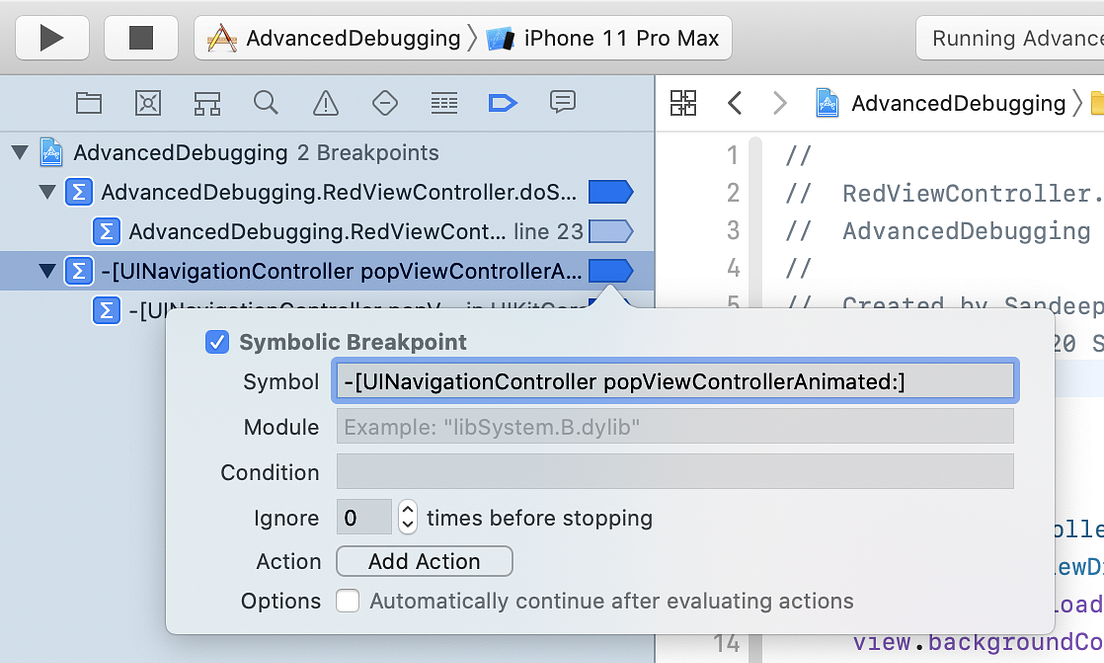Screen dimensions: 1104x663
Task: Open the Issue navigator
Action: click(325, 102)
